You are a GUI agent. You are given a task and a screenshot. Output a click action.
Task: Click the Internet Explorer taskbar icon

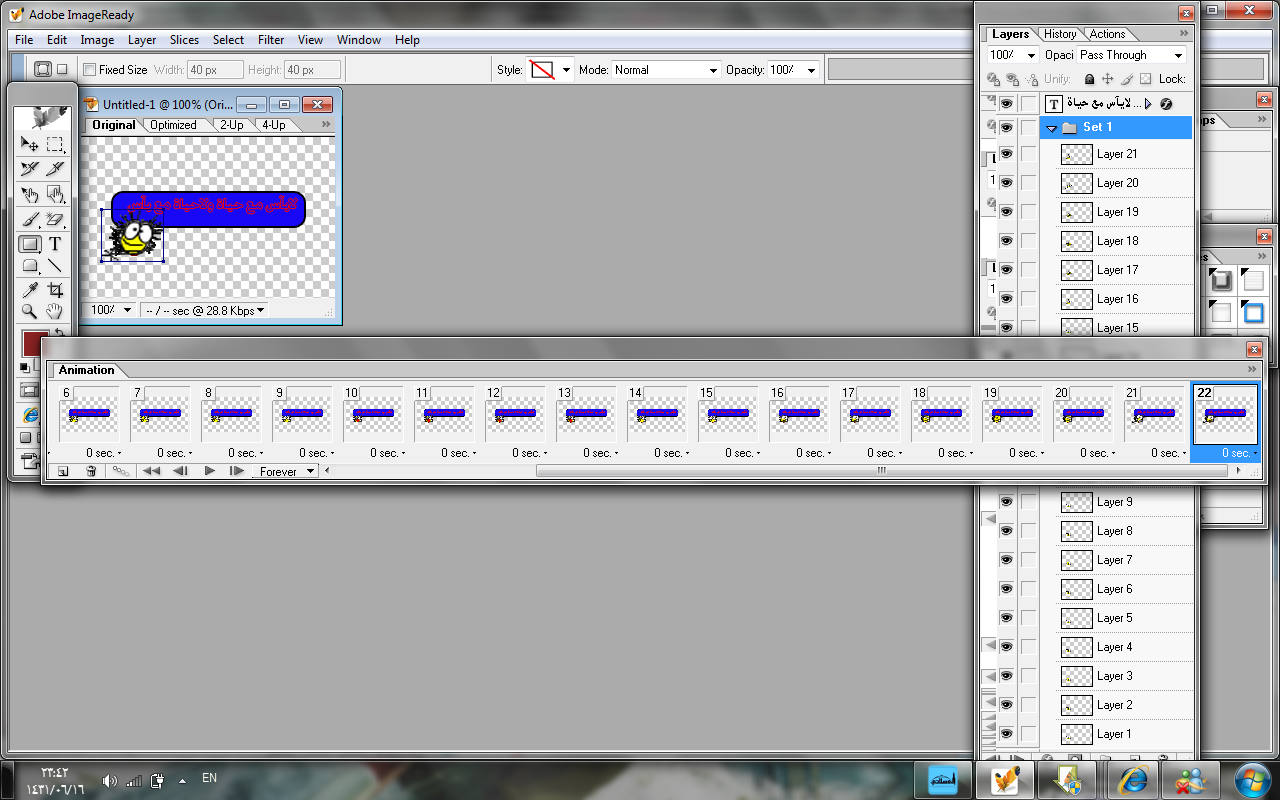(x=1133, y=778)
